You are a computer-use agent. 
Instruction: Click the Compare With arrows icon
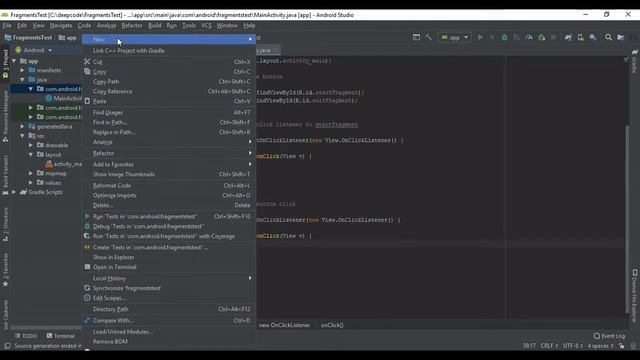(87, 320)
